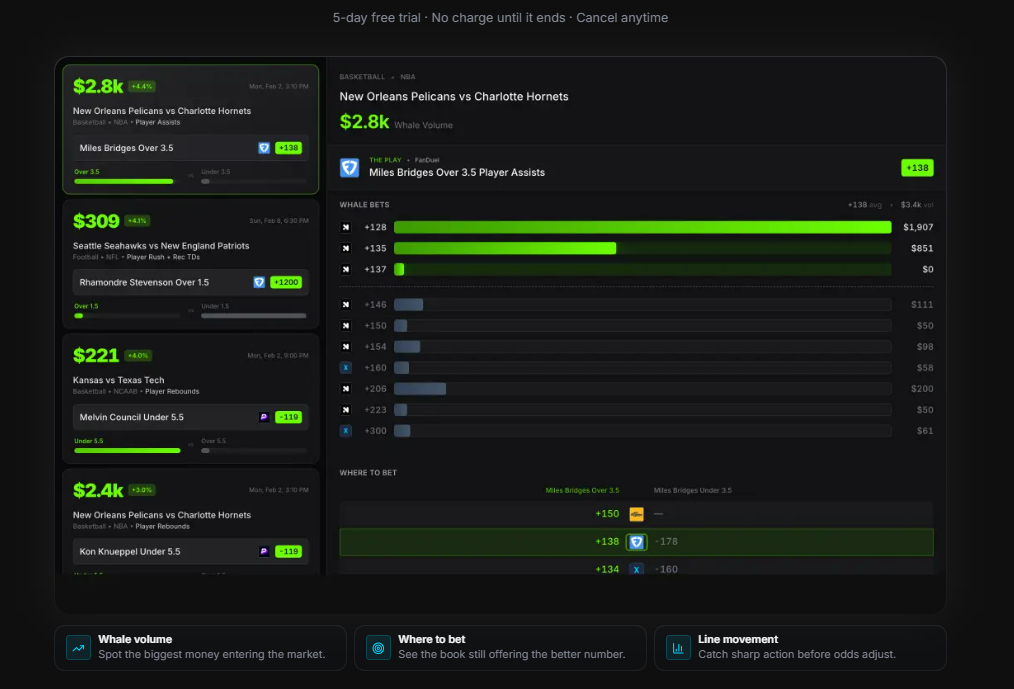The height and width of the screenshot is (689, 1014).
Task: Click the -178 under odds value
Action: click(666, 542)
